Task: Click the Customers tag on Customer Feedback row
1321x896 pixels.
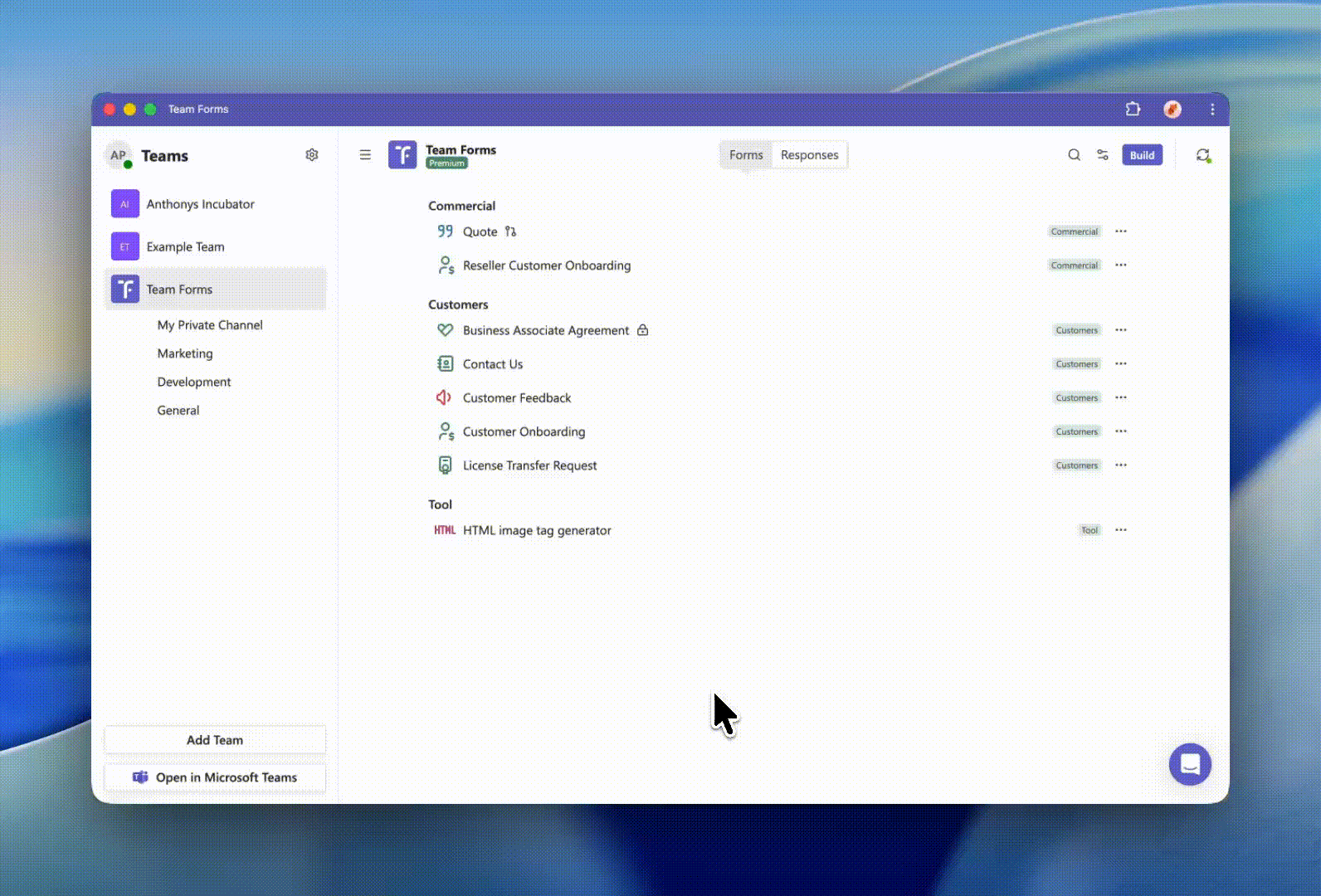Action: (1077, 398)
